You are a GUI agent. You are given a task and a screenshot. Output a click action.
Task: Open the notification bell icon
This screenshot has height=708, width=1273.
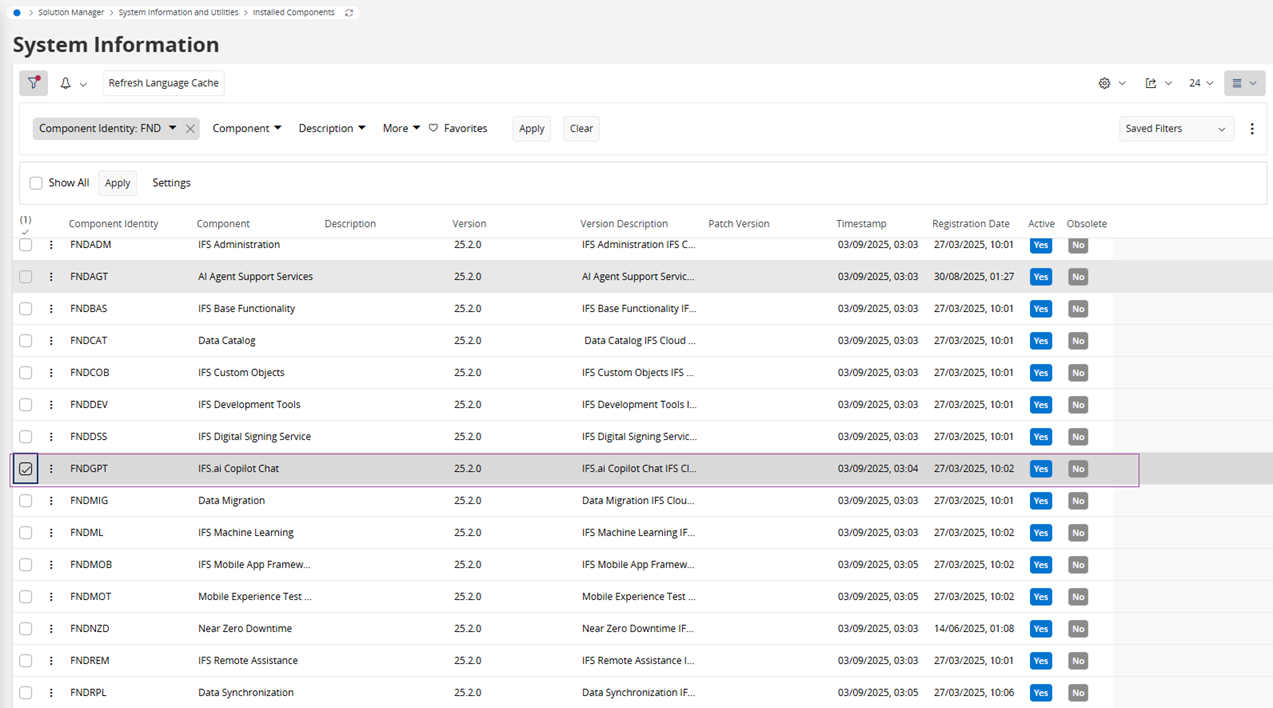[x=66, y=83]
